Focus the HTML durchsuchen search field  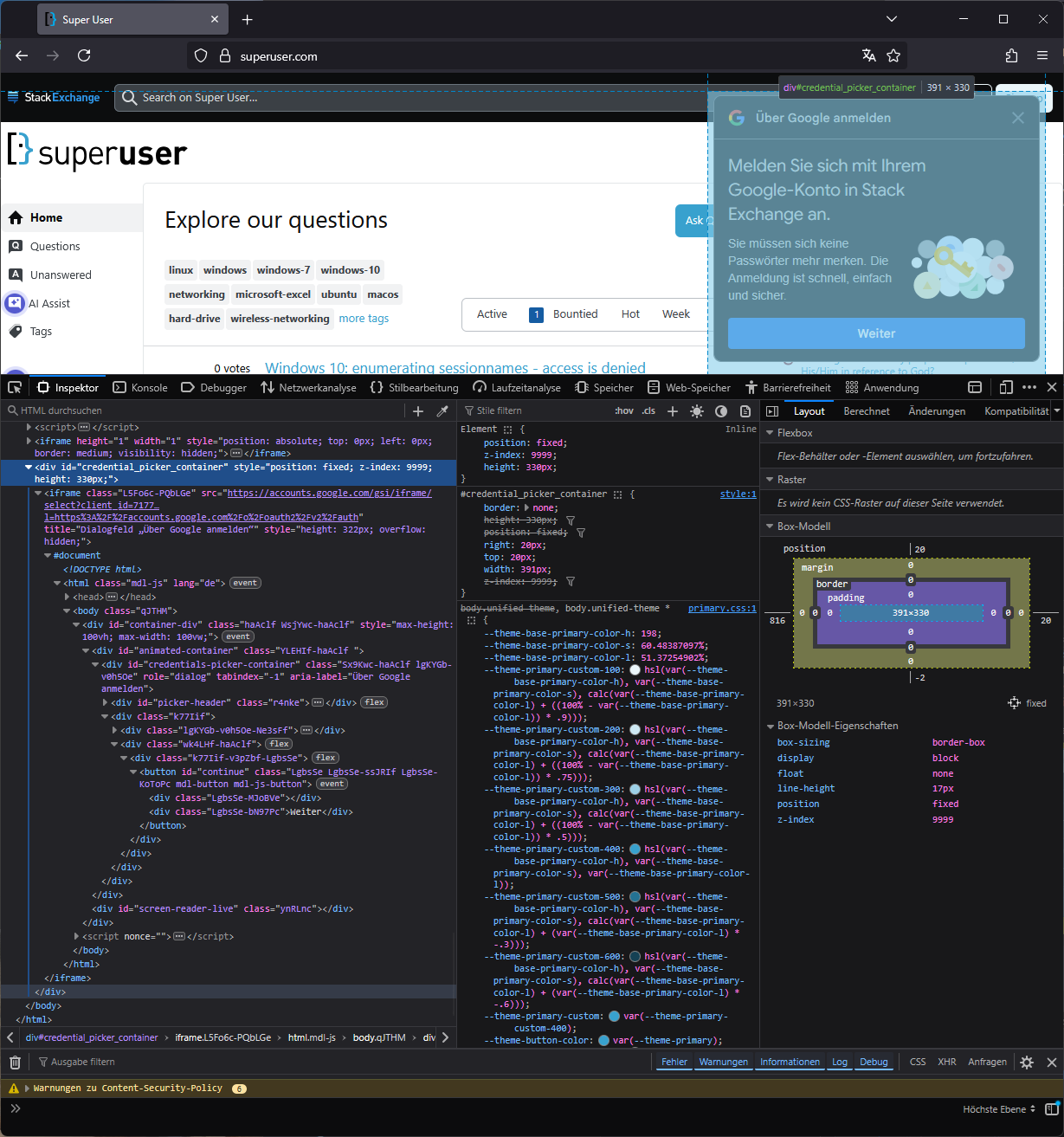pos(203,411)
